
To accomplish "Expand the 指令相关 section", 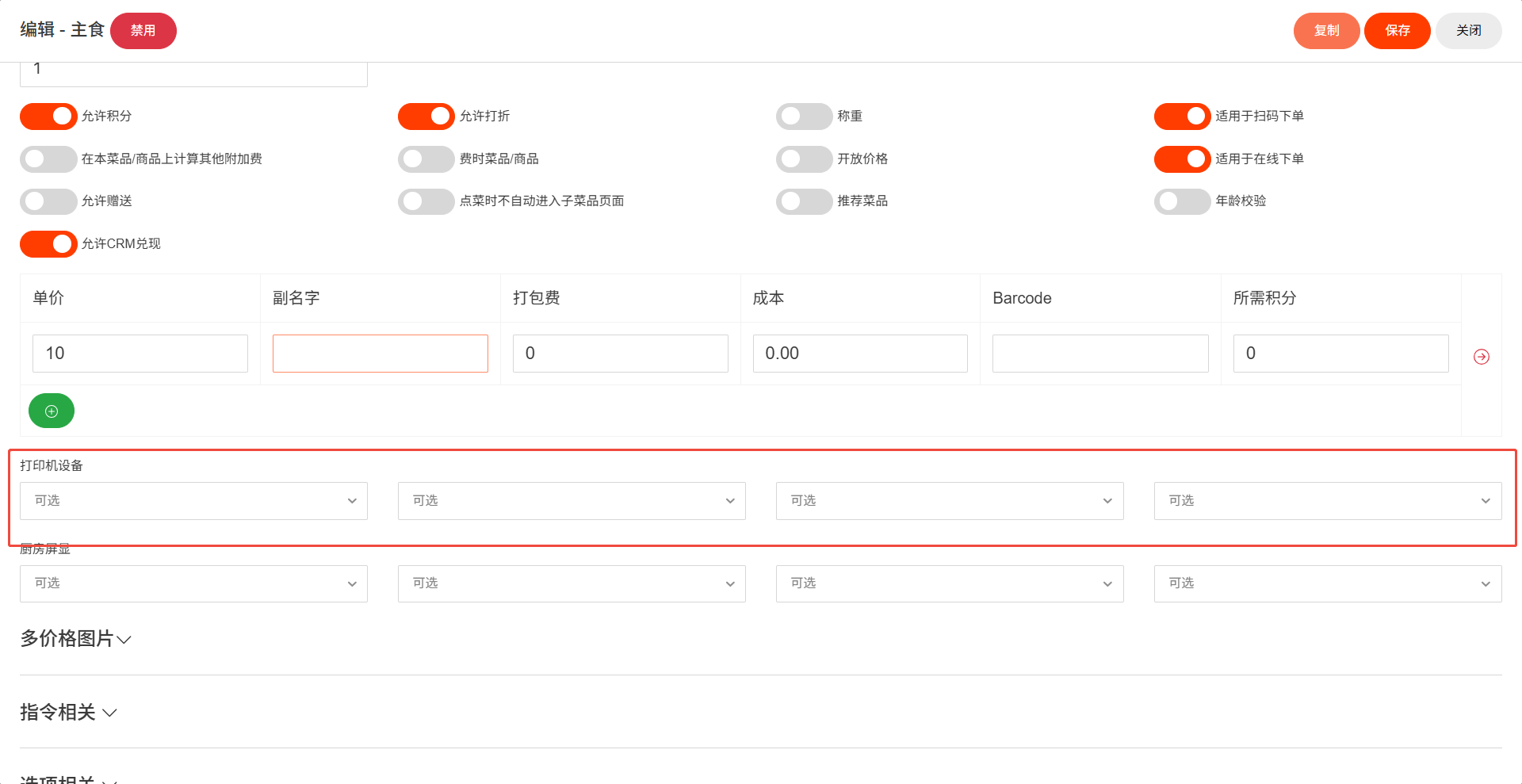I will 69,713.
